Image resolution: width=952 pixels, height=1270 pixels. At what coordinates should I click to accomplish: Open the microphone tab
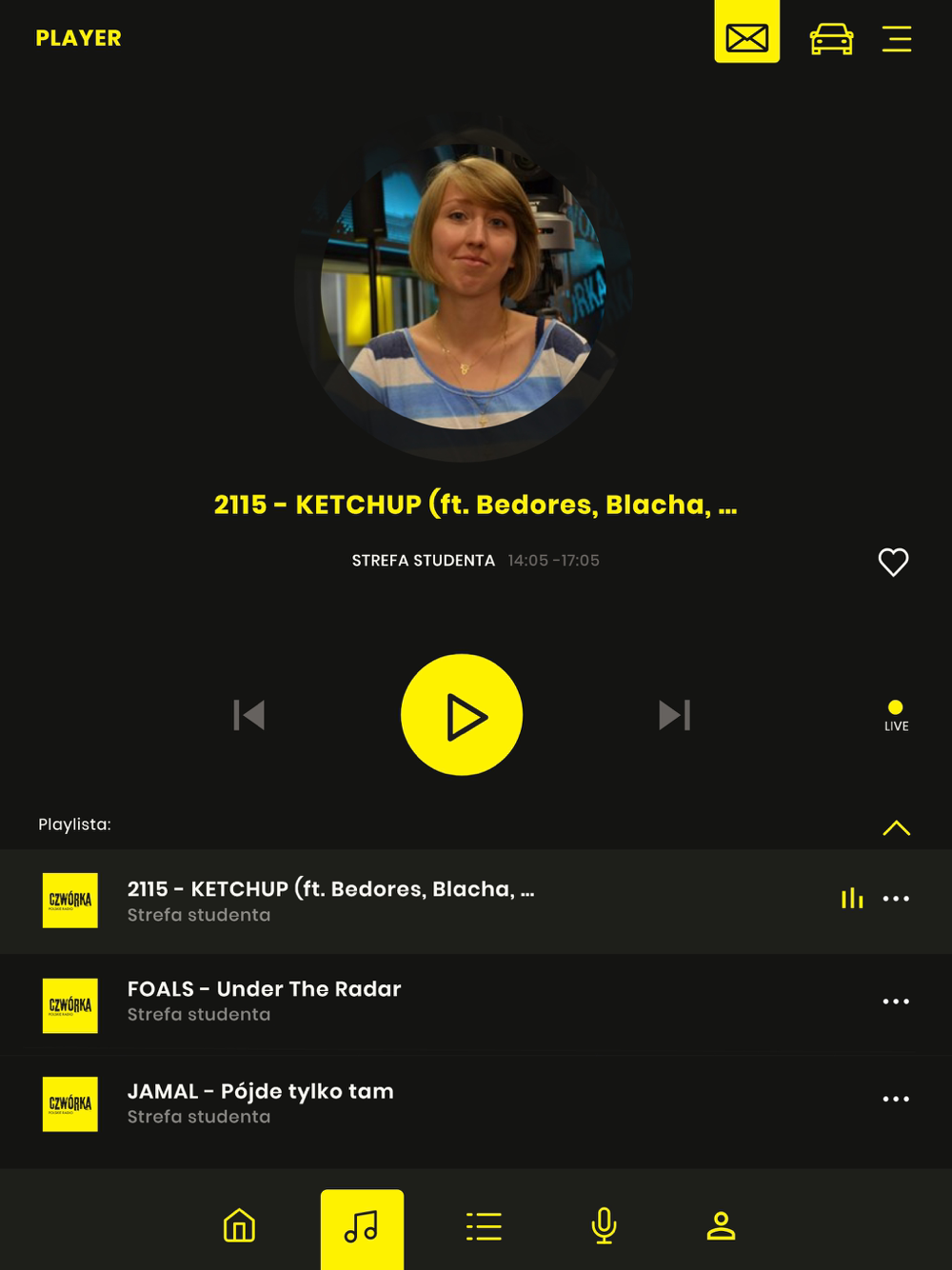tap(605, 1225)
